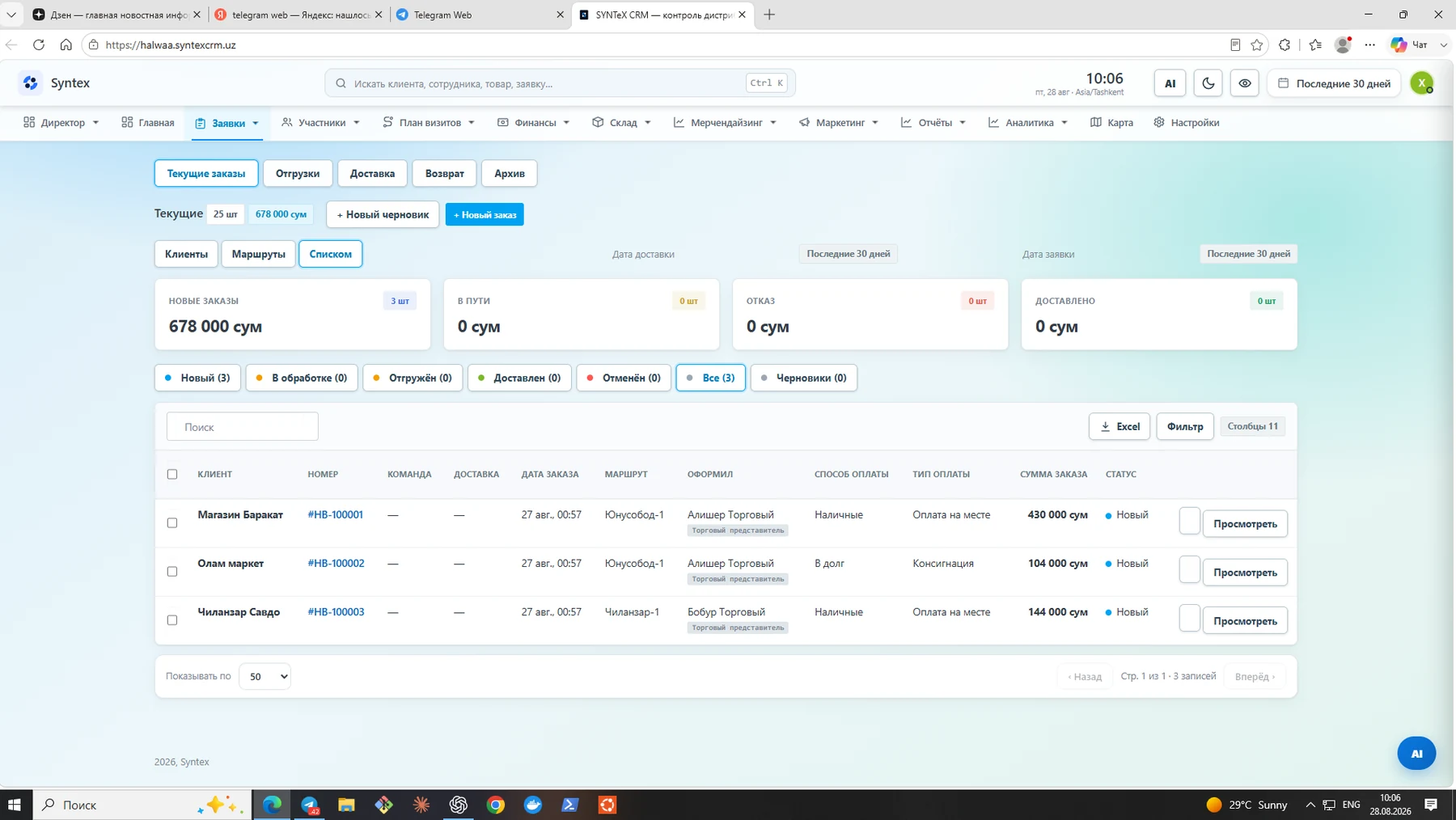Open the browser extensions puzzle icon
This screenshot has height=820, width=1456.
[1285, 44]
